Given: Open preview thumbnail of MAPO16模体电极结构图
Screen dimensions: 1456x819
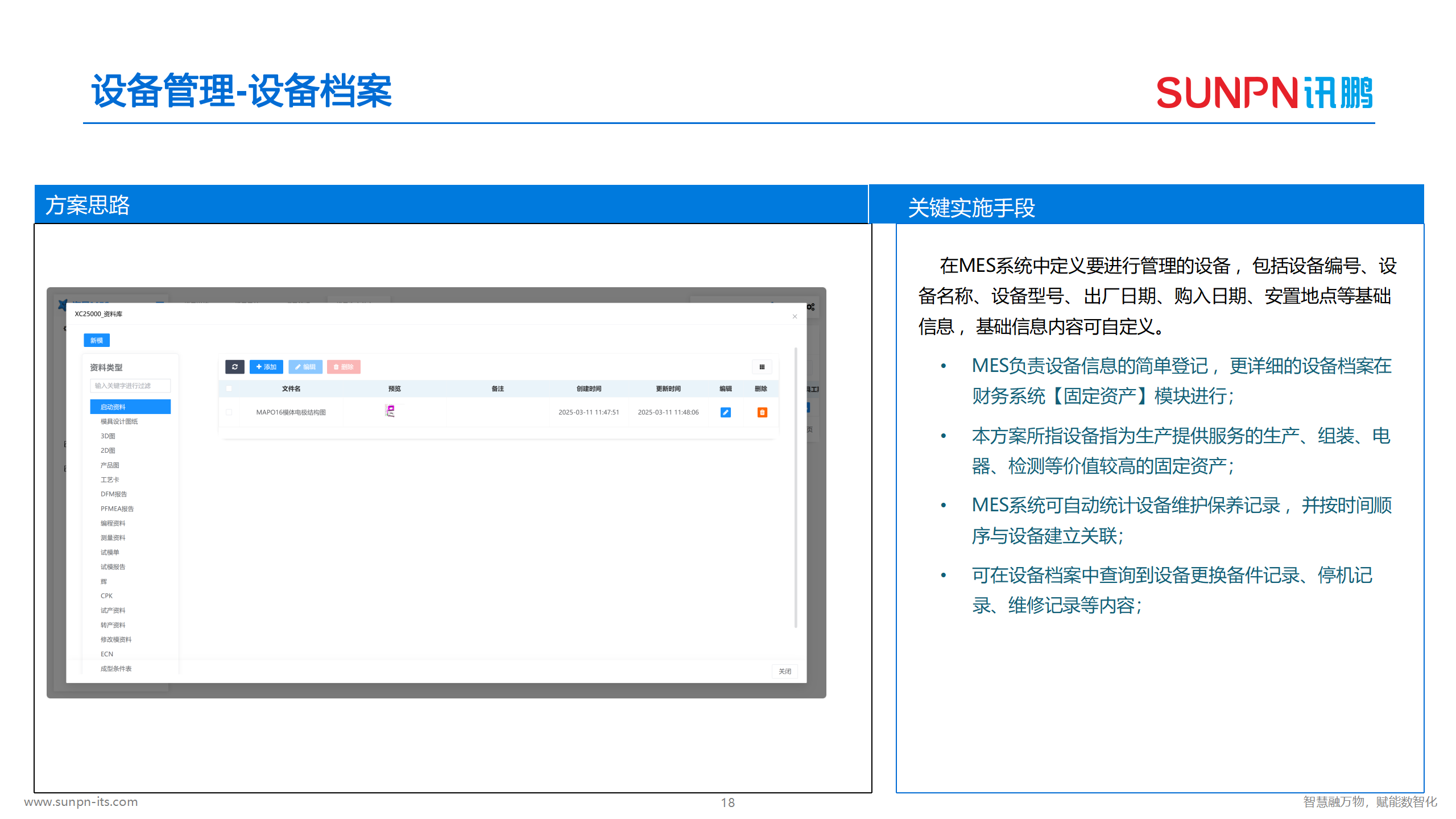Looking at the screenshot, I should (390, 411).
